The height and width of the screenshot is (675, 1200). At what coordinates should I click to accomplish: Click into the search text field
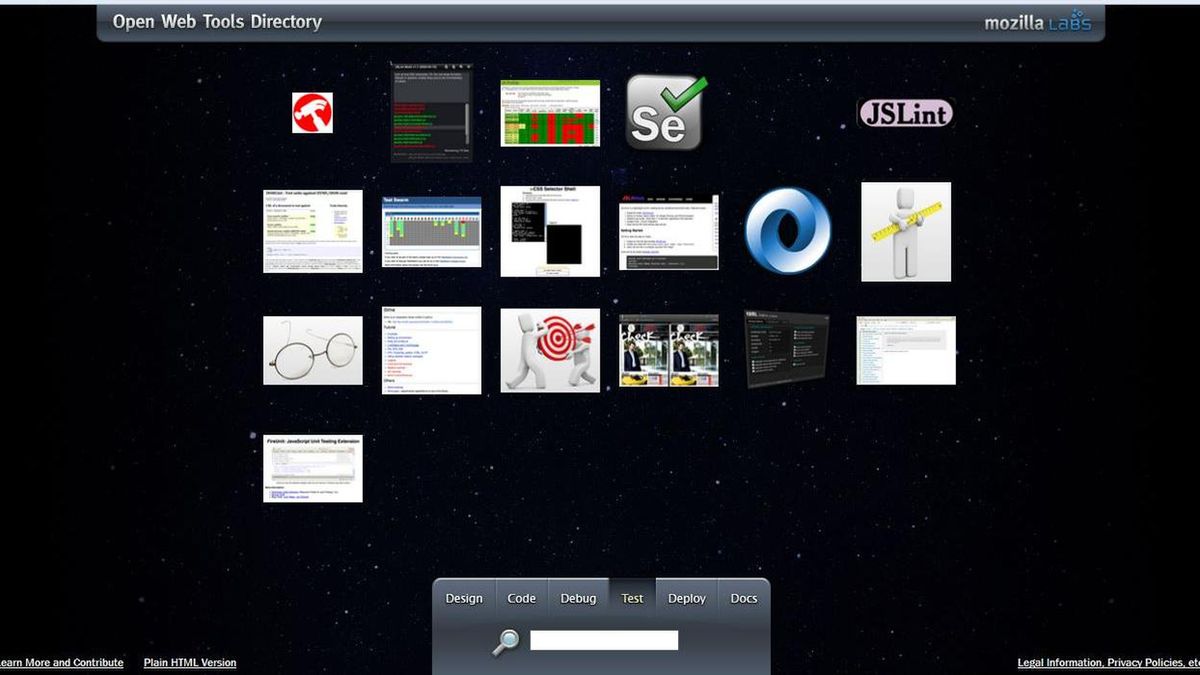click(604, 640)
